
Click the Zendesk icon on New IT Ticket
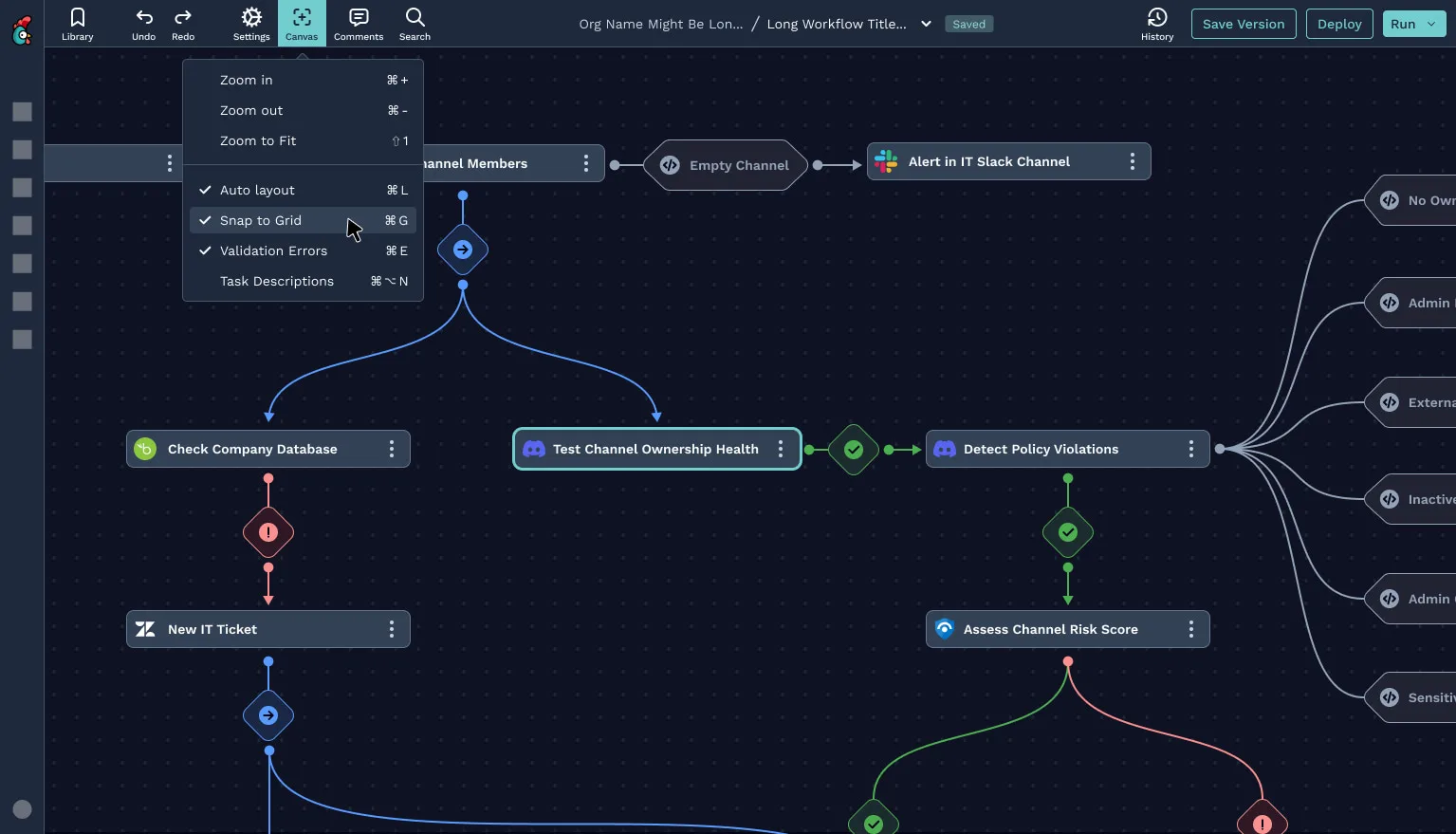[x=145, y=628]
